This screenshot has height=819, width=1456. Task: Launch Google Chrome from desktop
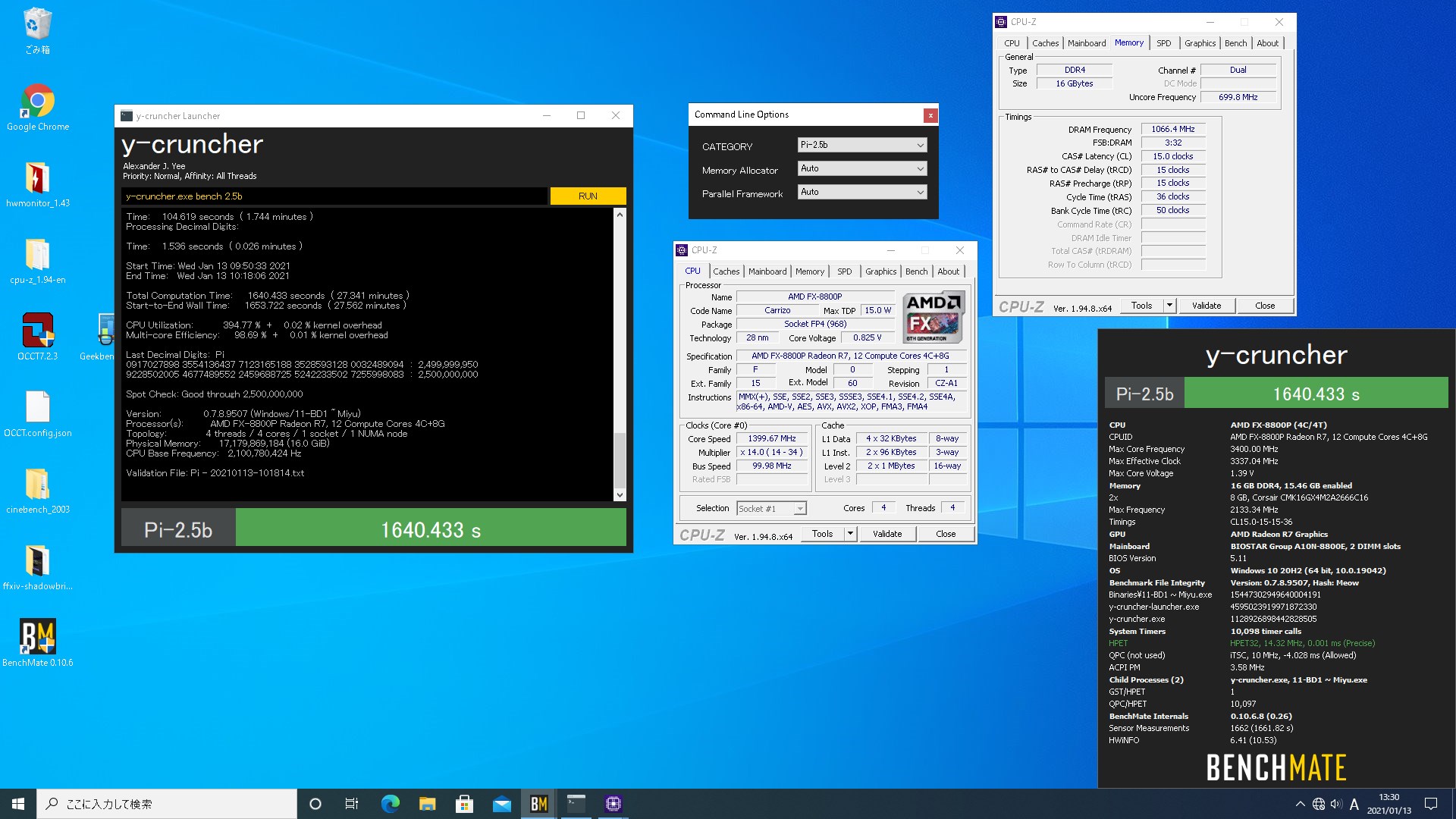[x=37, y=107]
